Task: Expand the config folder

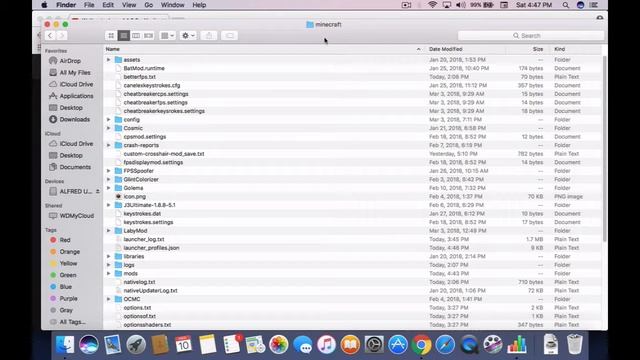Action: coord(109,120)
